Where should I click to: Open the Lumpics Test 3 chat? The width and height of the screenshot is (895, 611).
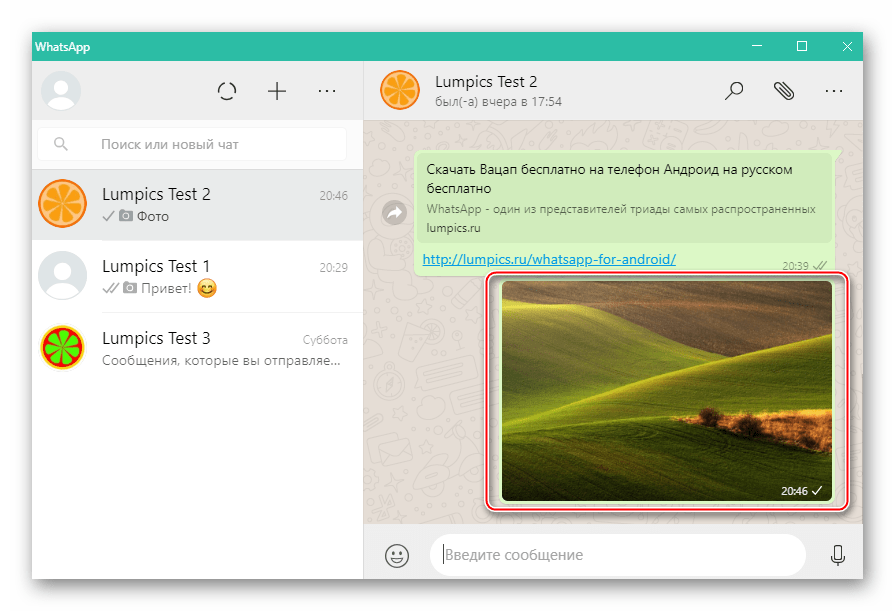pyautogui.click(x=197, y=348)
